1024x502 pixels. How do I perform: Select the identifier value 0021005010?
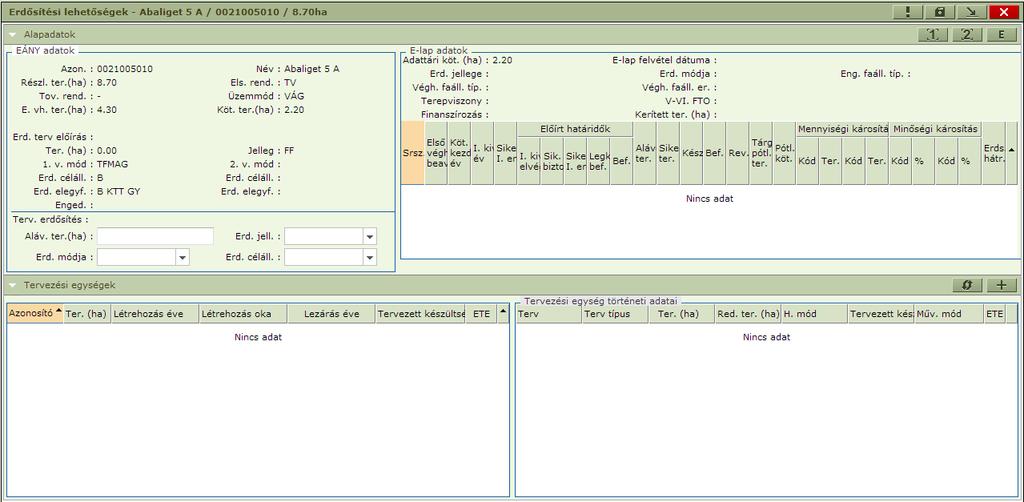click(x=125, y=69)
